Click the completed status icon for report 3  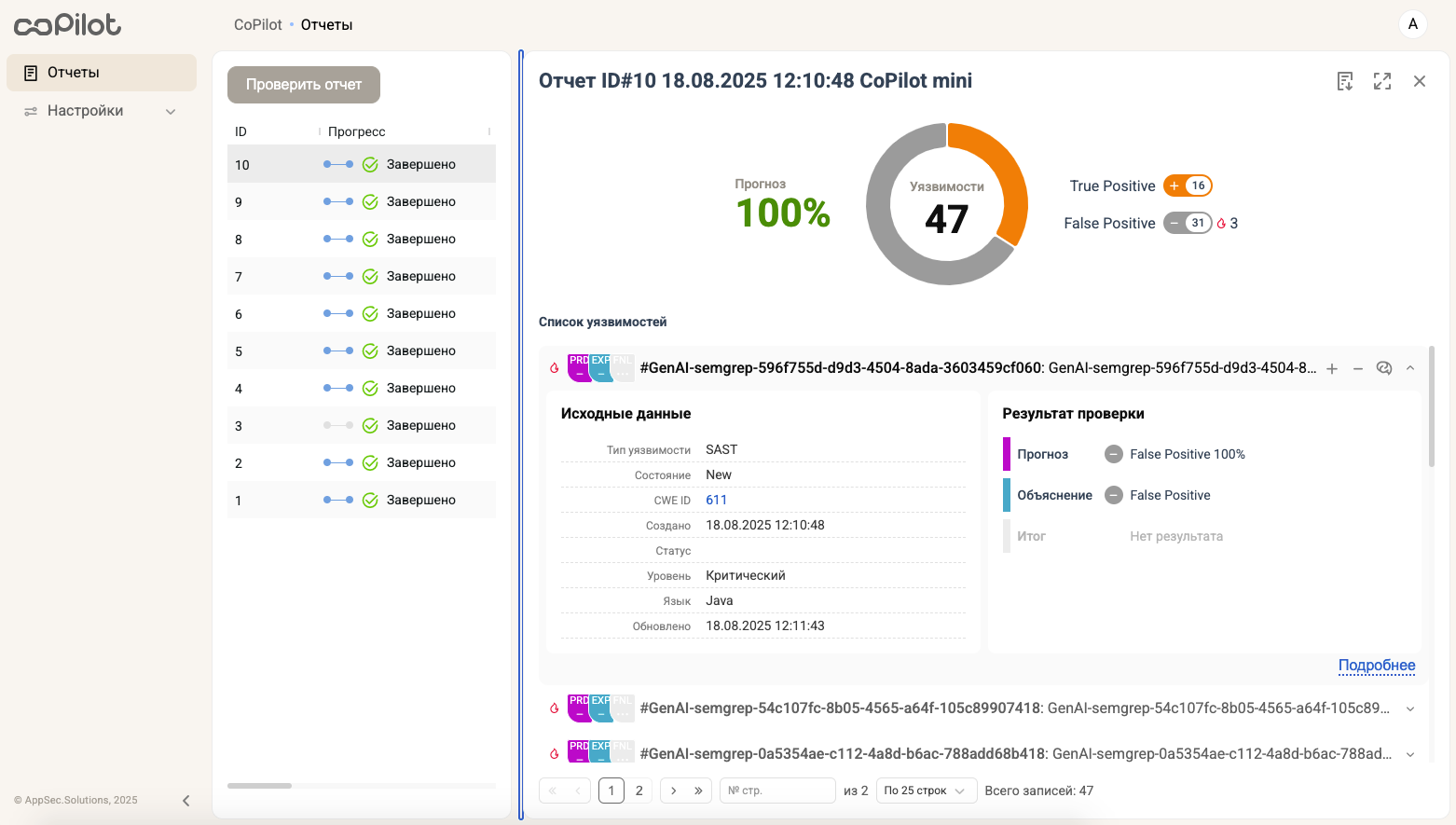tap(370, 425)
